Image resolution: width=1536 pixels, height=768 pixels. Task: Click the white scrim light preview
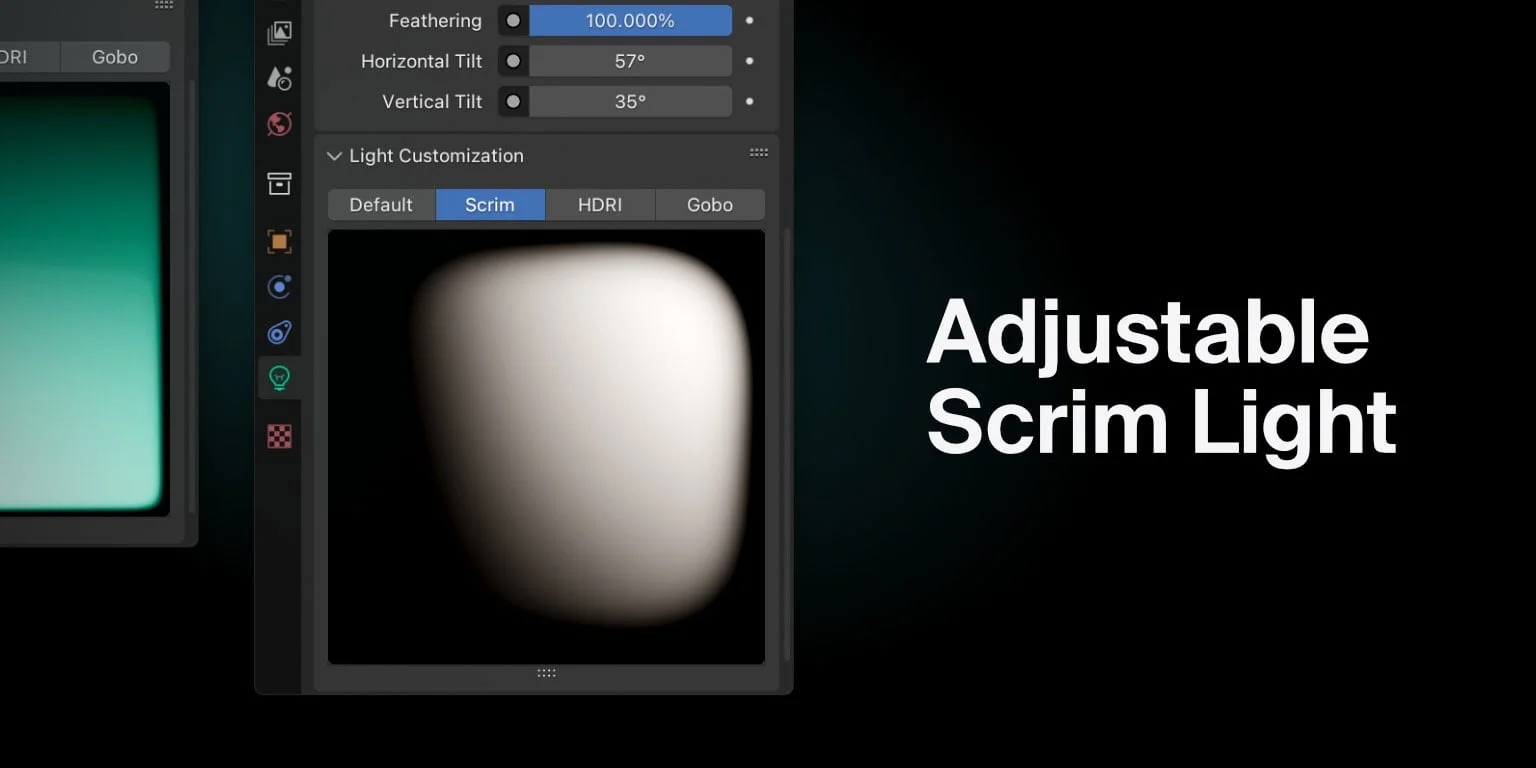(580, 430)
